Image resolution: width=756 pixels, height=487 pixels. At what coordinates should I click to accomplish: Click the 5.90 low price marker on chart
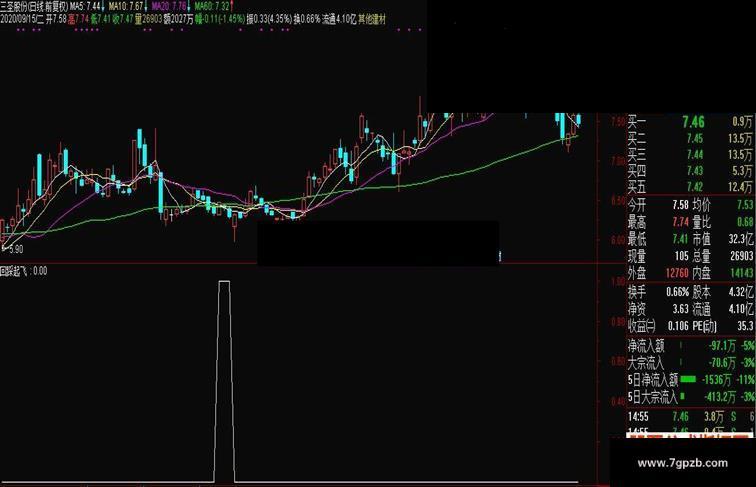click(x=15, y=249)
